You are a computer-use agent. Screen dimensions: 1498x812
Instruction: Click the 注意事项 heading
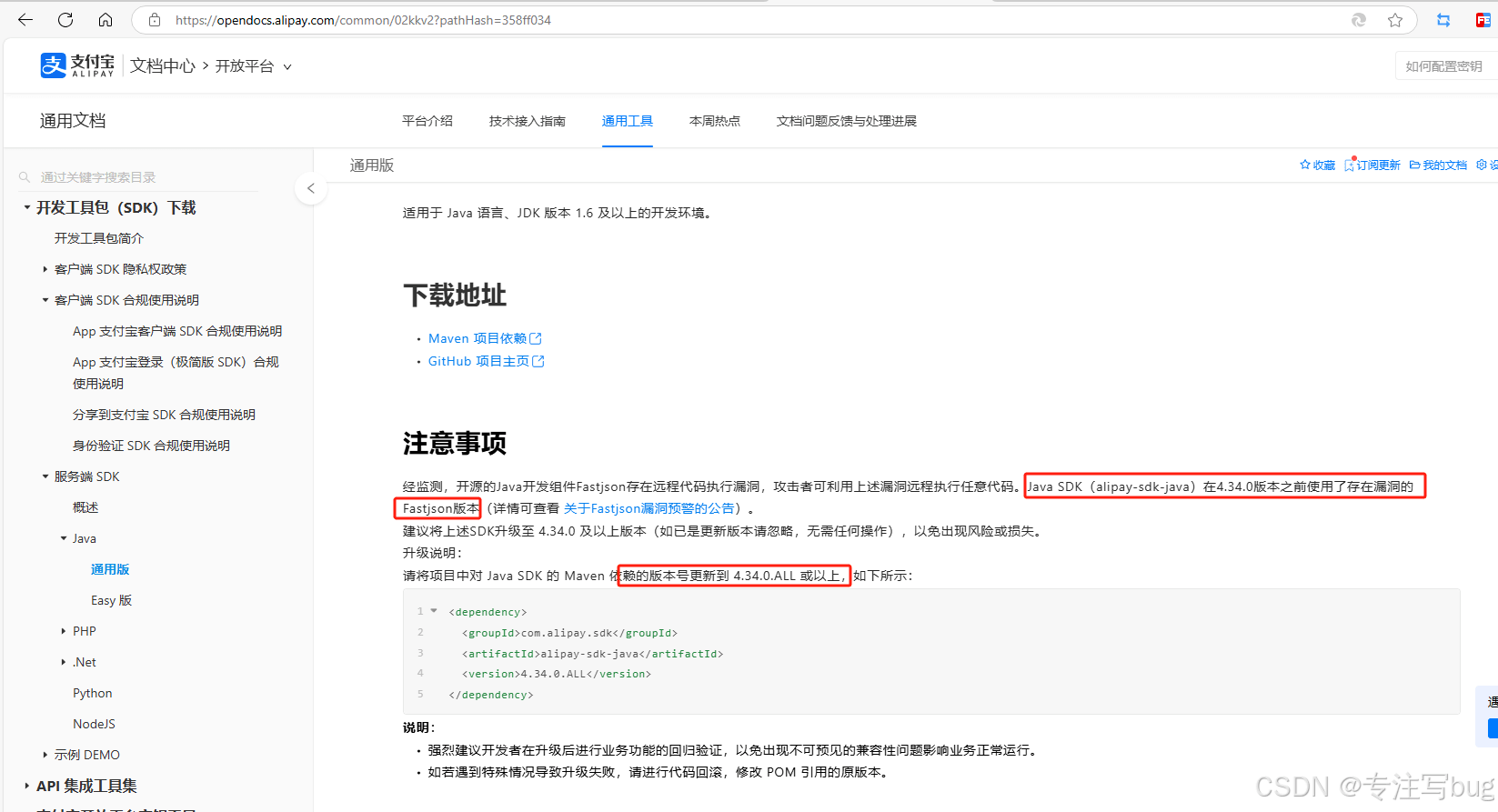(455, 444)
